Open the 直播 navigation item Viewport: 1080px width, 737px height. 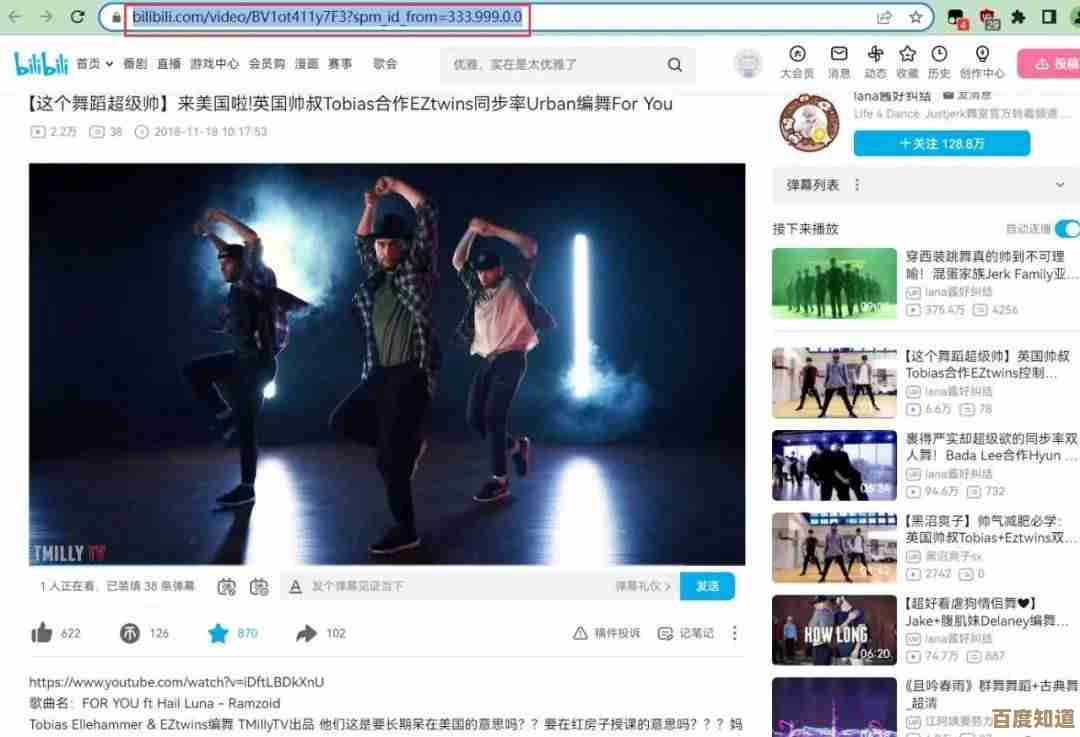[169, 64]
